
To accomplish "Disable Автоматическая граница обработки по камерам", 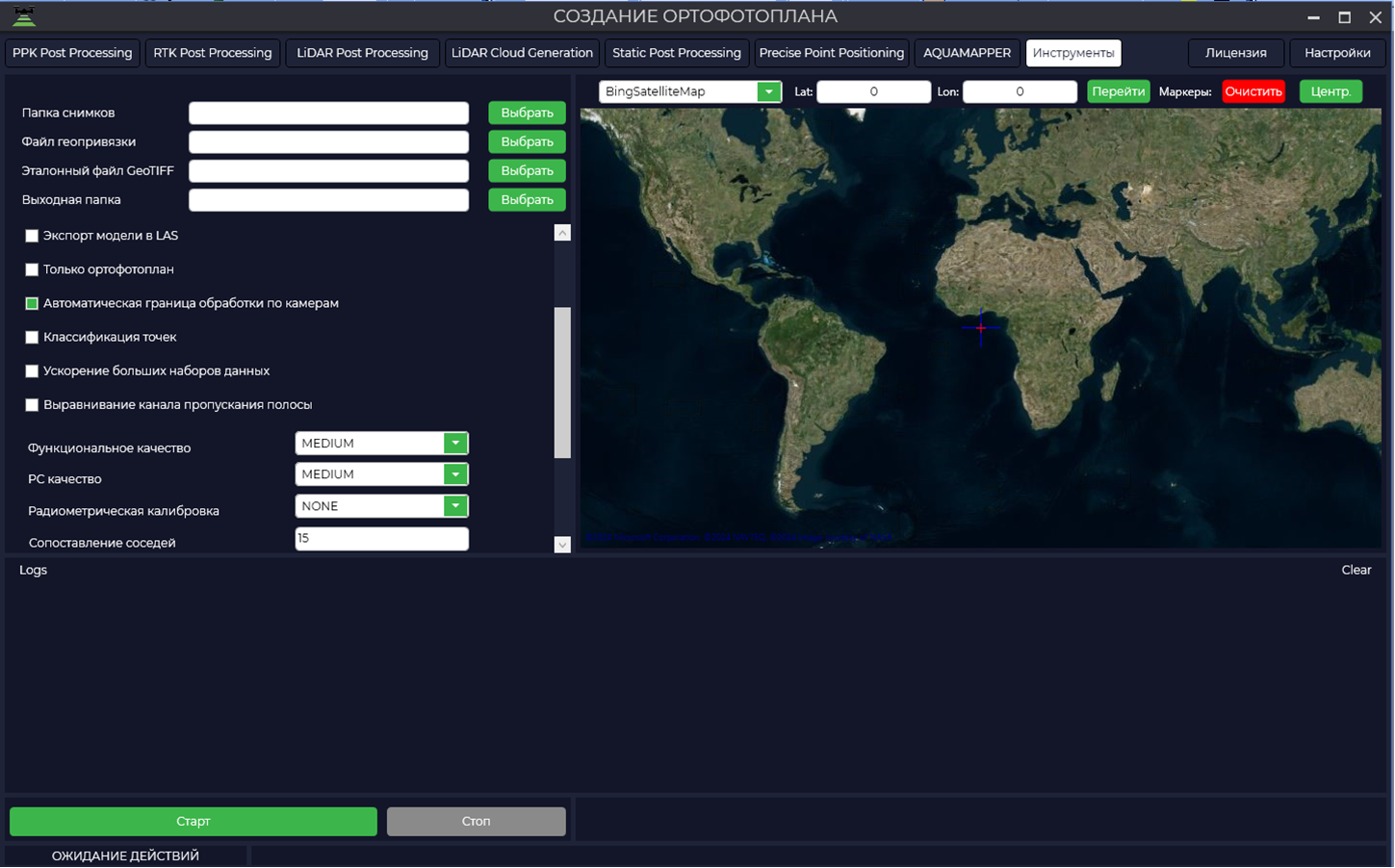I will [32, 303].
